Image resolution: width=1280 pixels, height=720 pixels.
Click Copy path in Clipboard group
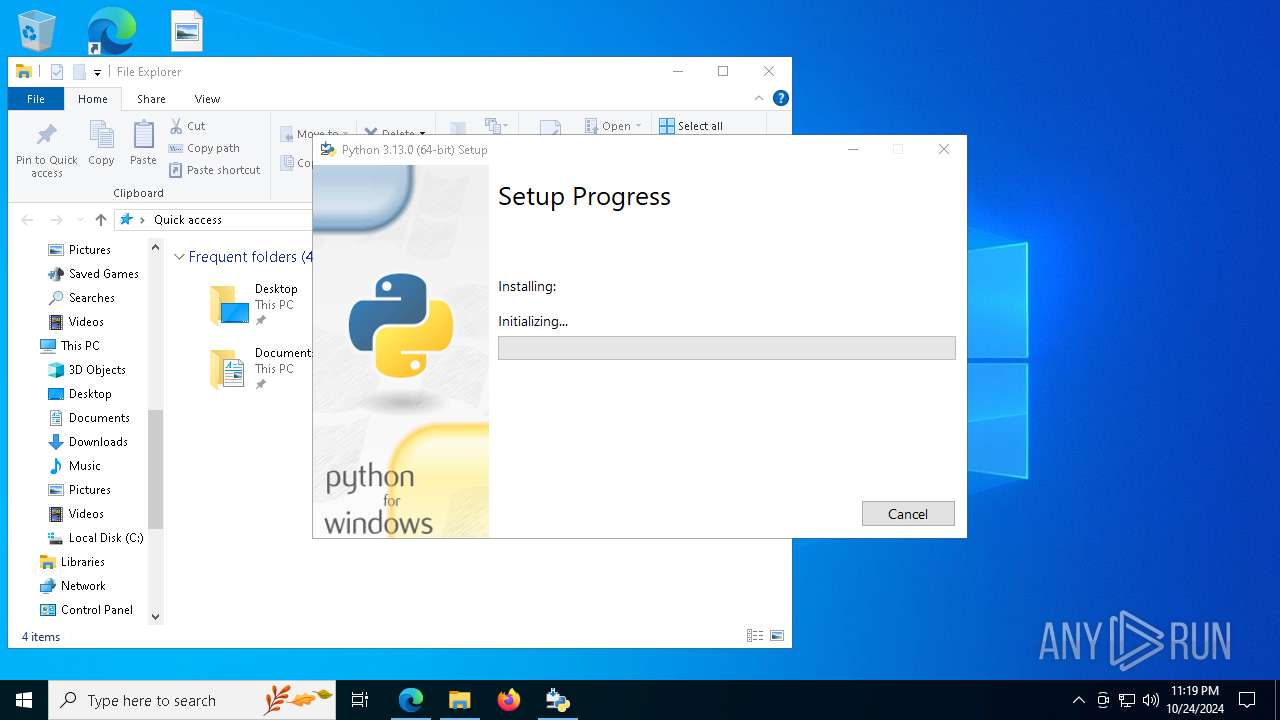(204, 148)
